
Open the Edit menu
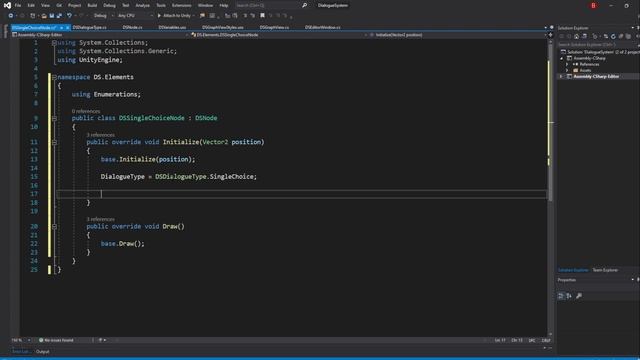pyautogui.click(x=31, y=5)
